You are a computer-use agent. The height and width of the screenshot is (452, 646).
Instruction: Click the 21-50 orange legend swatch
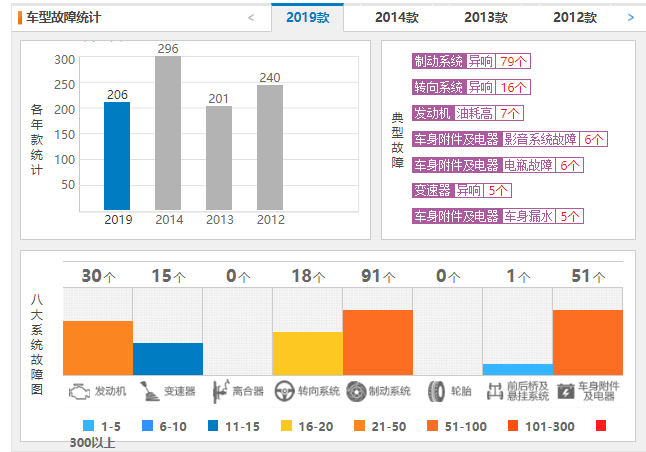pos(359,426)
